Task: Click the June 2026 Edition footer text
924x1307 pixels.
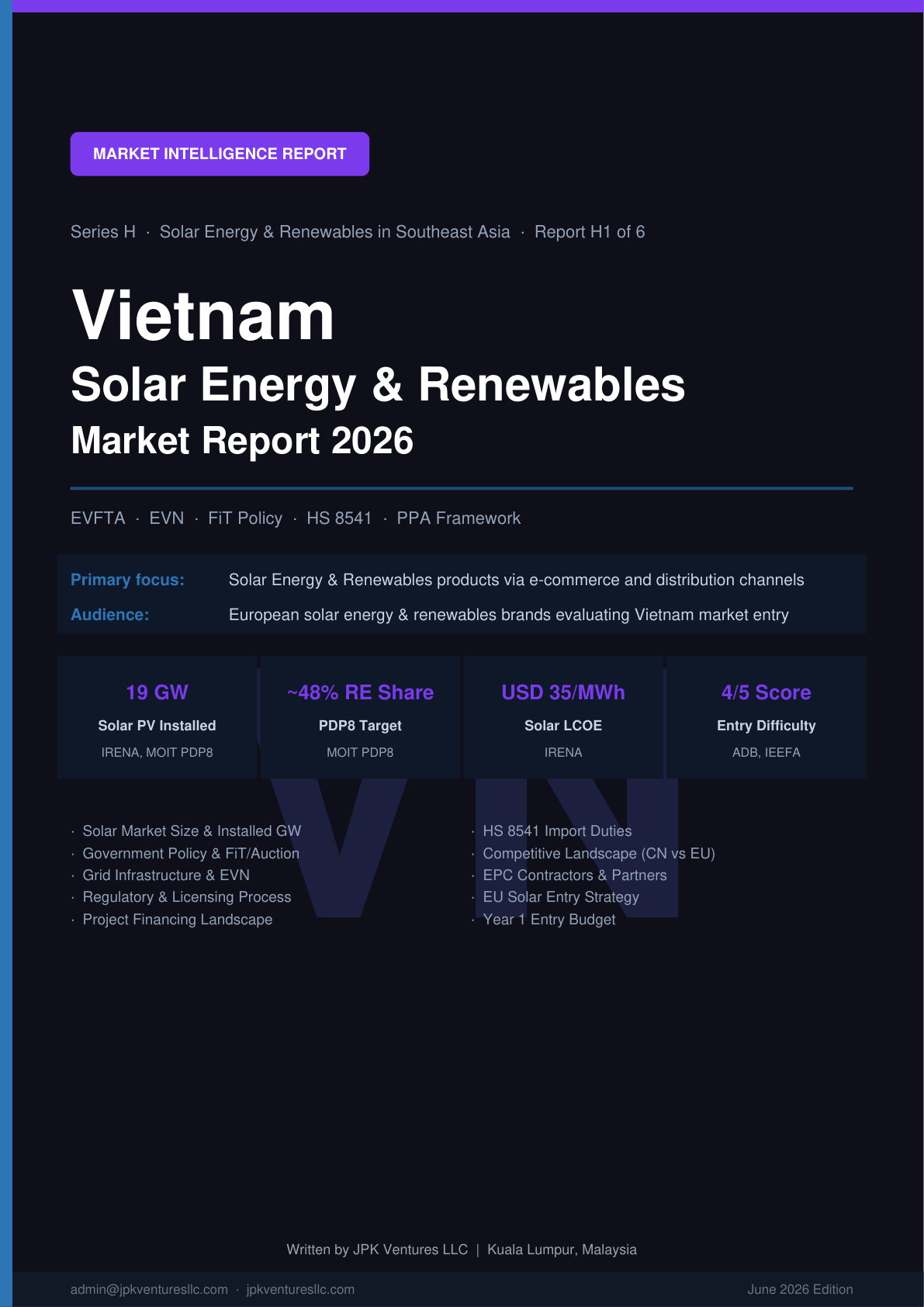Action: [800, 1289]
